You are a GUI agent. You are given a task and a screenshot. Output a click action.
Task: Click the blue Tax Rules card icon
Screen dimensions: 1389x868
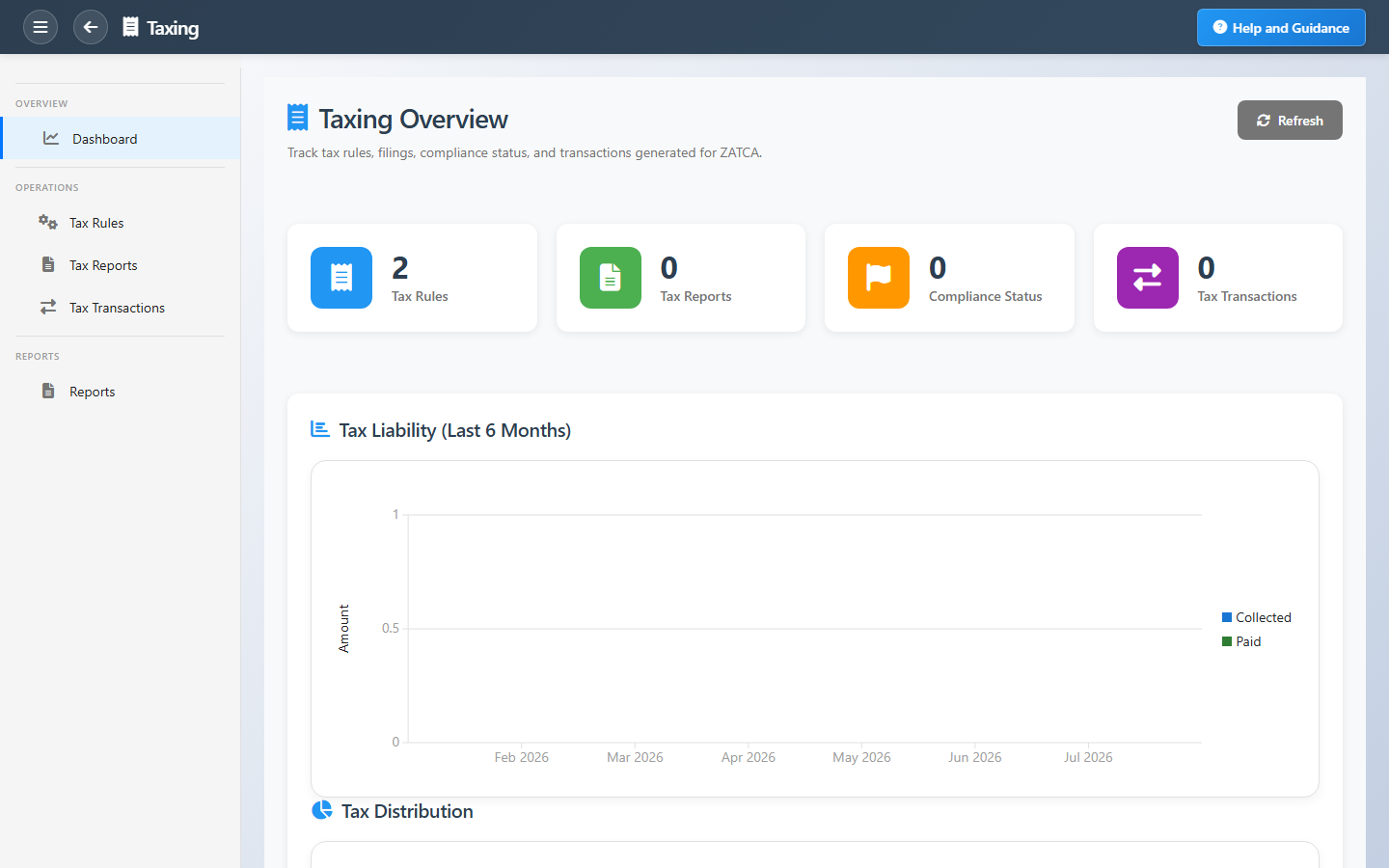(x=341, y=278)
